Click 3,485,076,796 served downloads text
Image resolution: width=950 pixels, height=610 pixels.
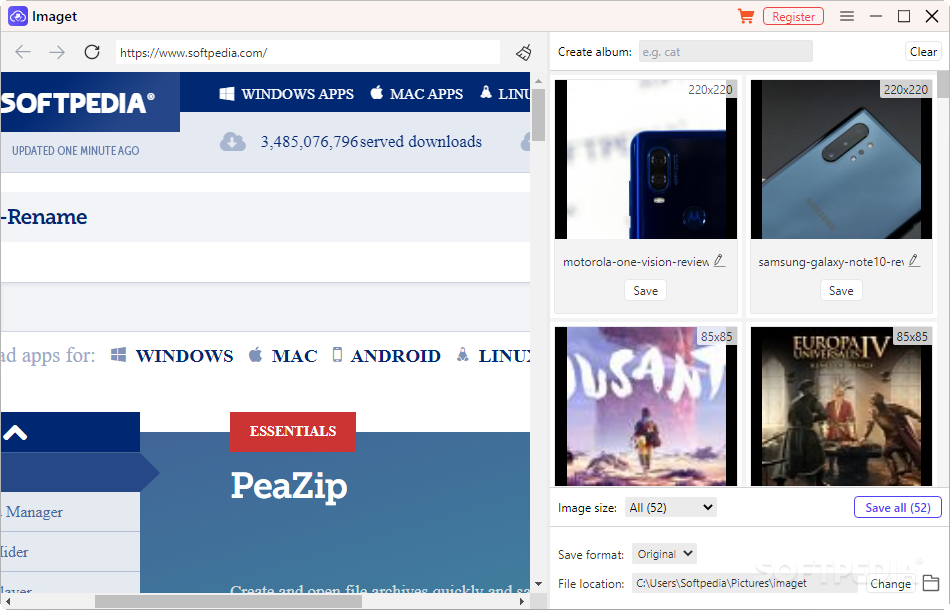tap(371, 142)
